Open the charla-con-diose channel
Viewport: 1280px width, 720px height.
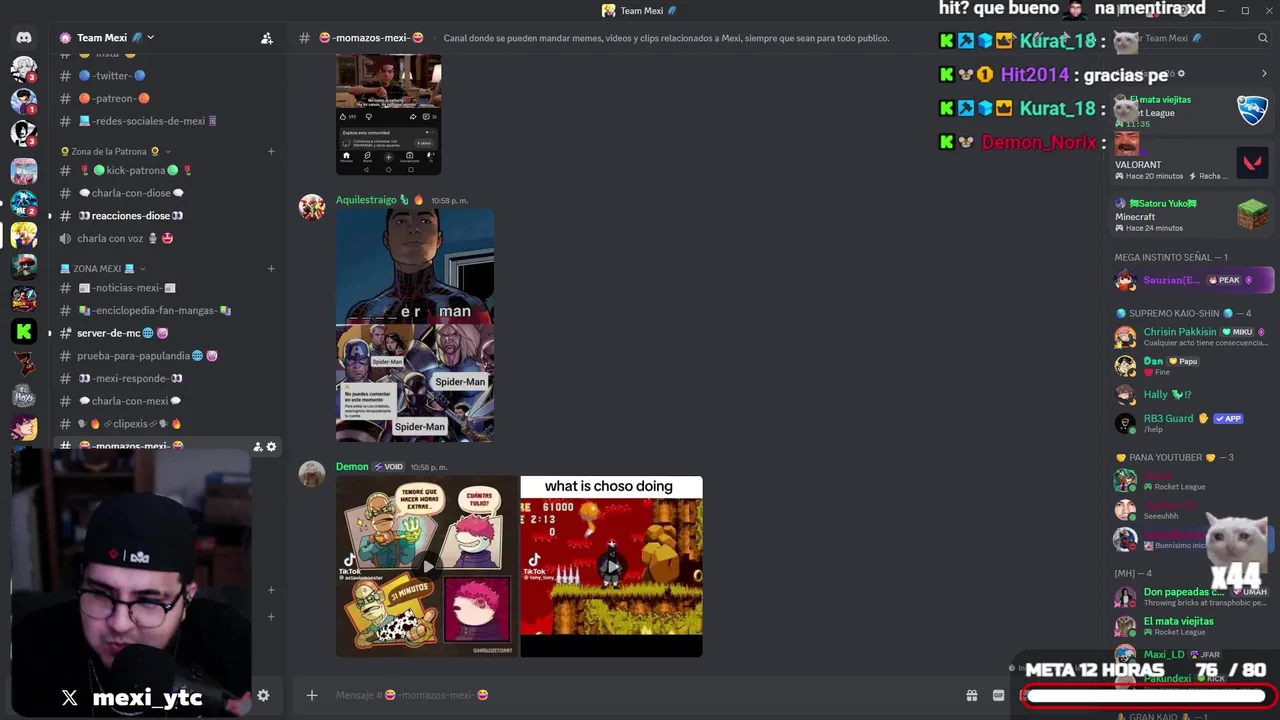pyautogui.click(x=166, y=193)
